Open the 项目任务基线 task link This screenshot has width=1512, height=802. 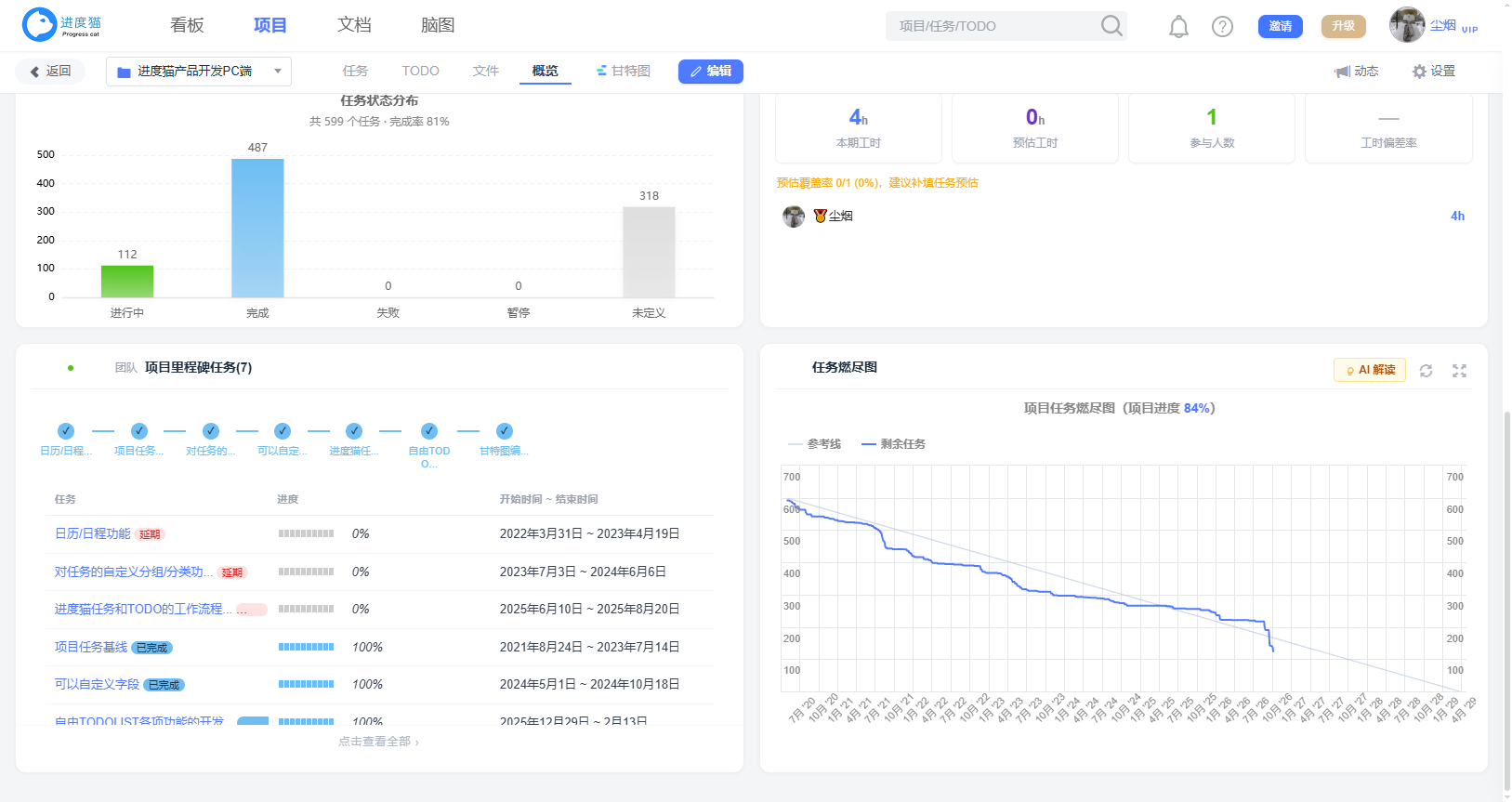91,648
